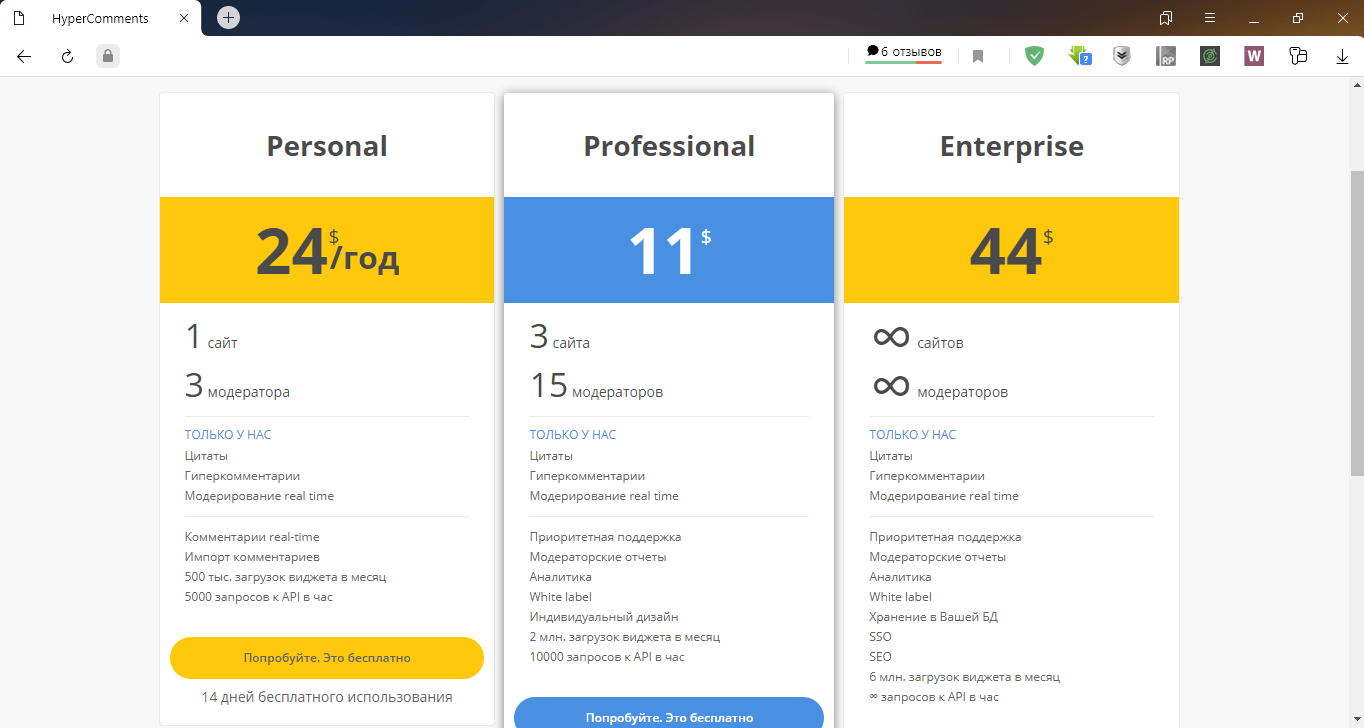Click '10000 запросов к API в час'
The width and height of the screenshot is (1364, 728).
click(x=607, y=657)
